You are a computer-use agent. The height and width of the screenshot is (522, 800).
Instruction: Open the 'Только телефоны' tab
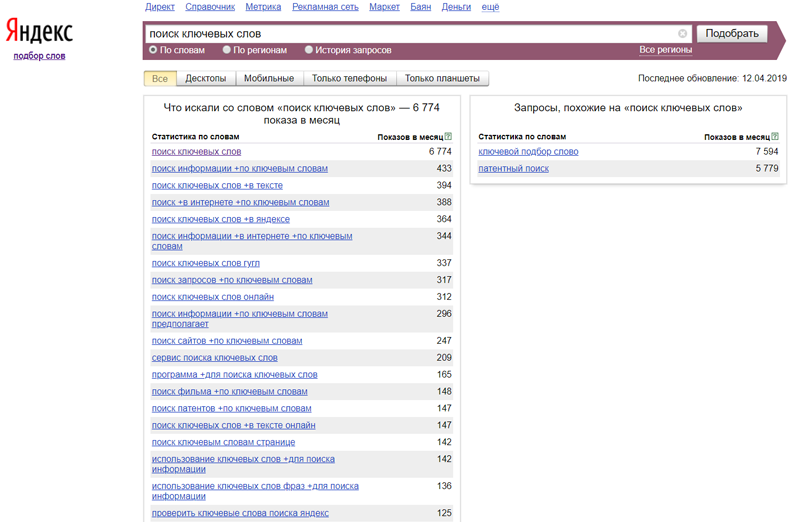pos(349,78)
